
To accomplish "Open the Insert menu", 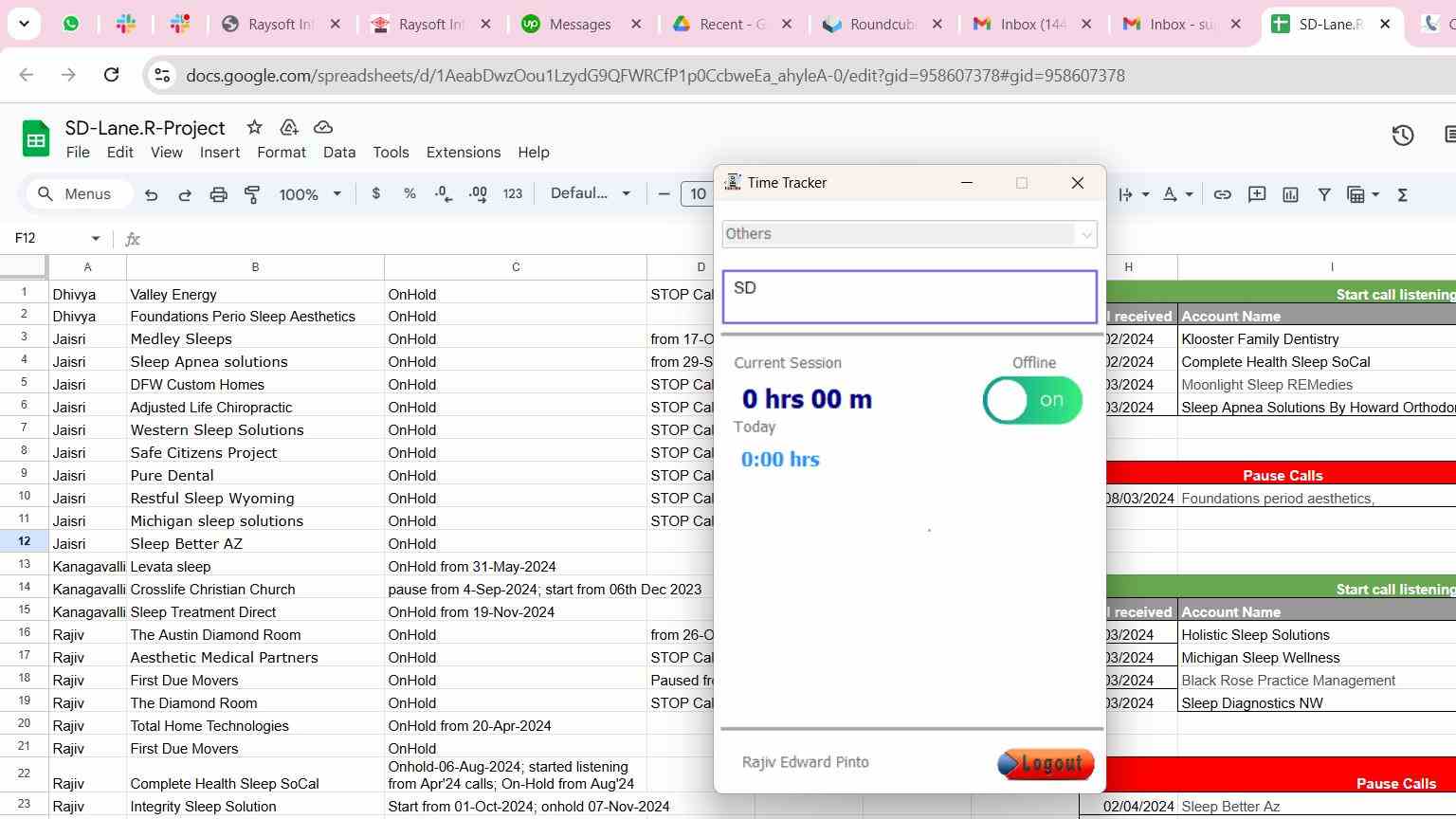I will pos(220,152).
